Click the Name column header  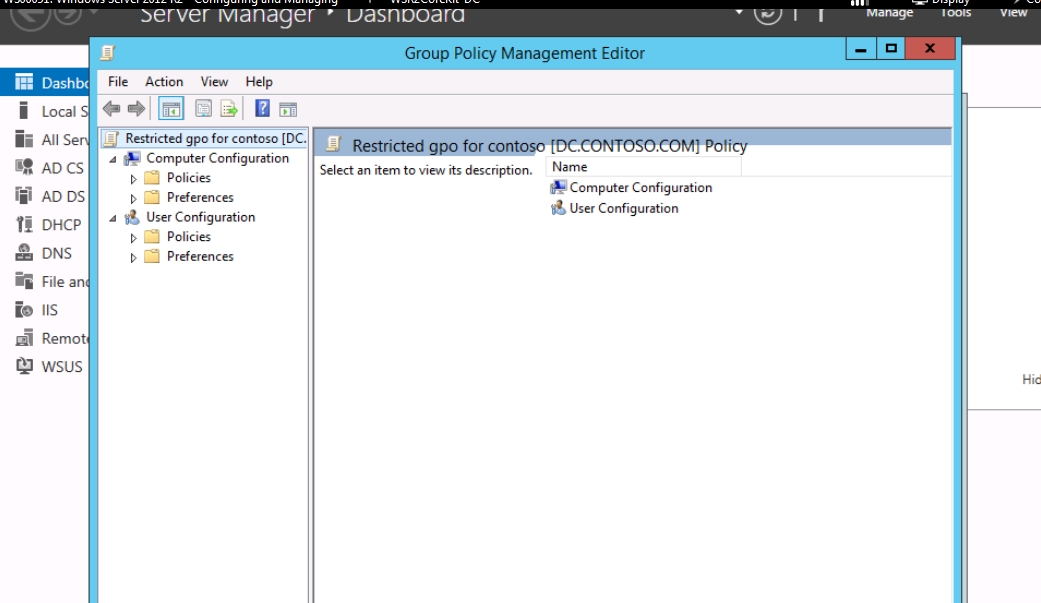(x=643, y=167)
